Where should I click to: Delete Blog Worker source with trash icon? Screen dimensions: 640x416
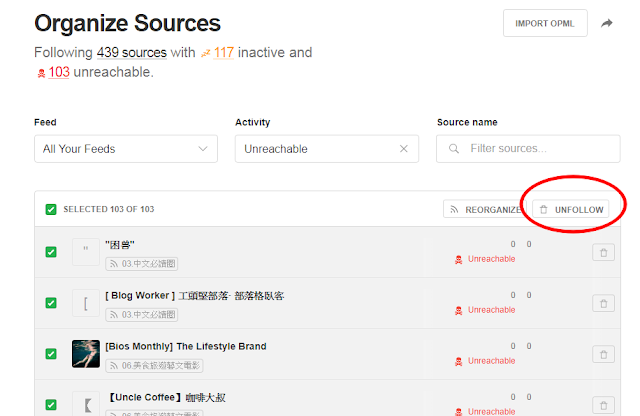(x=603, y=303)
